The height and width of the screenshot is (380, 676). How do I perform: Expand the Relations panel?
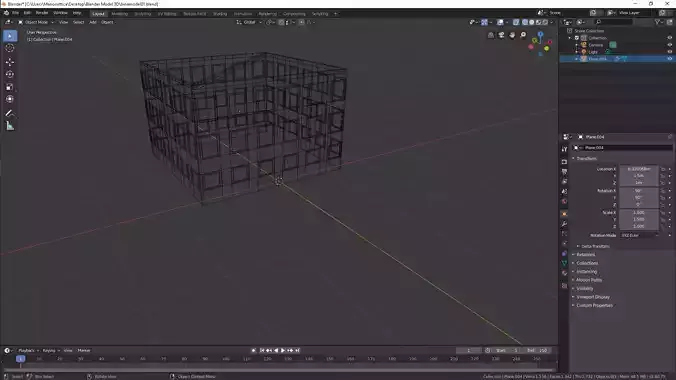coord(585,254)
